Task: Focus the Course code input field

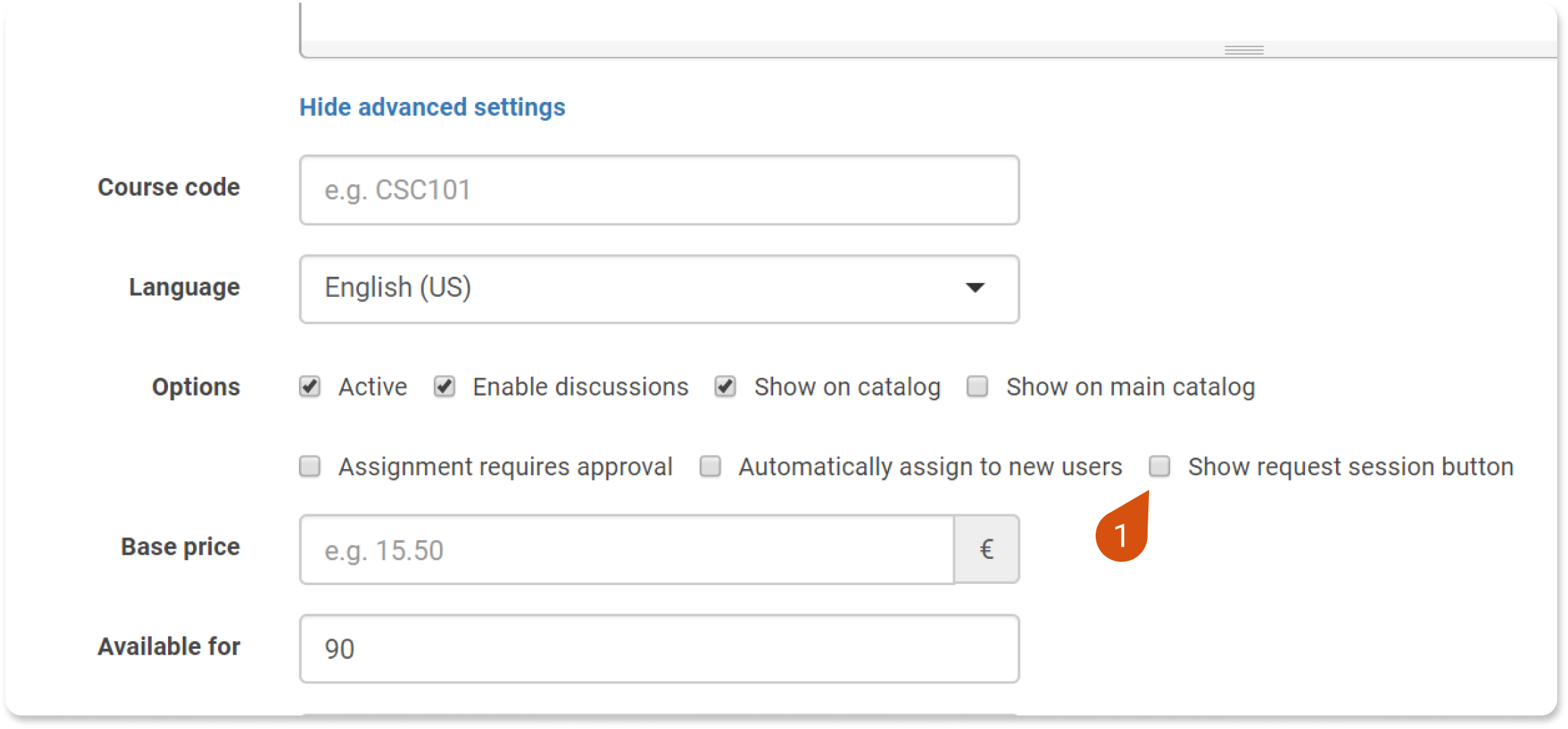Action: point(659,190)
